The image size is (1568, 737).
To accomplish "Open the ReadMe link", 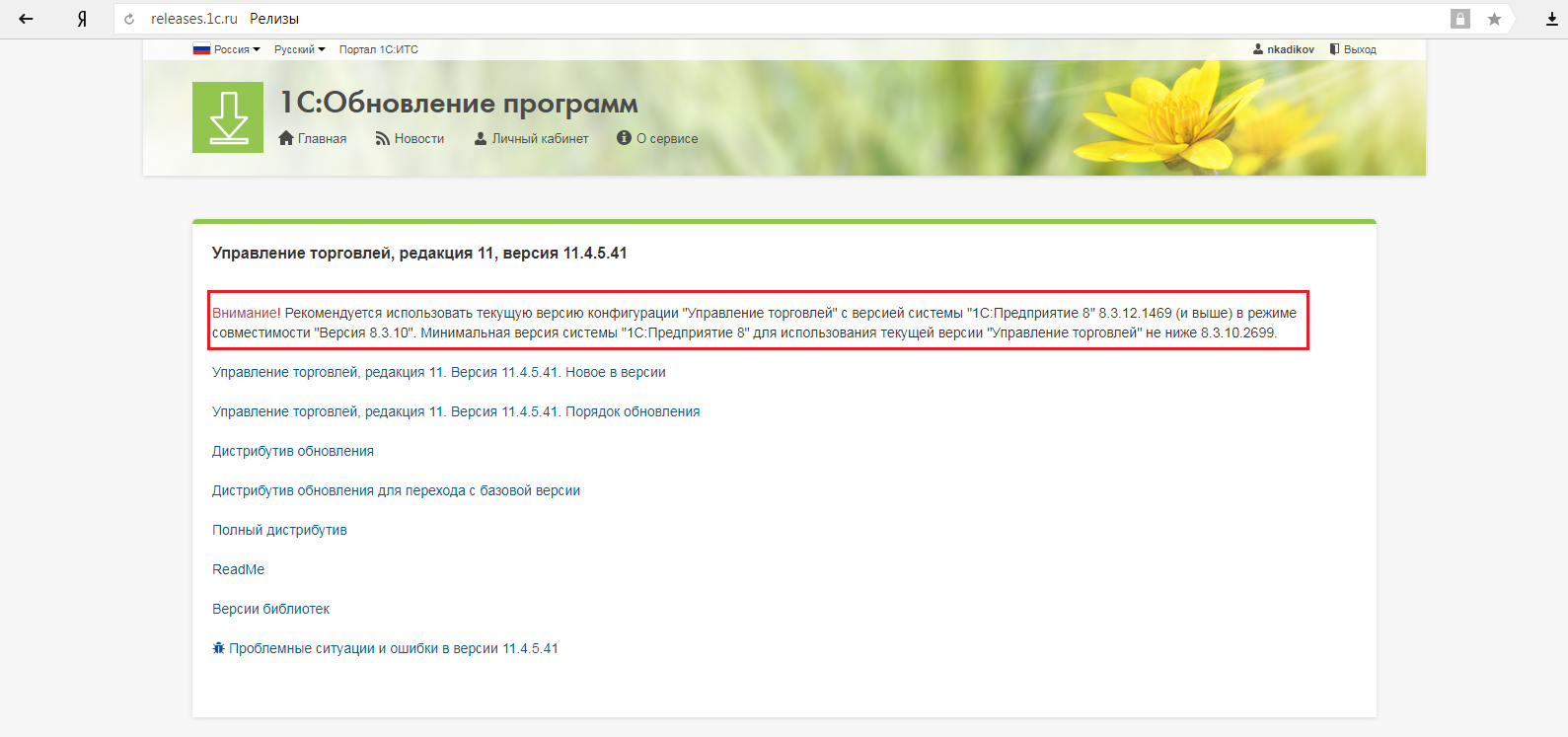I will tap(238, 569).
